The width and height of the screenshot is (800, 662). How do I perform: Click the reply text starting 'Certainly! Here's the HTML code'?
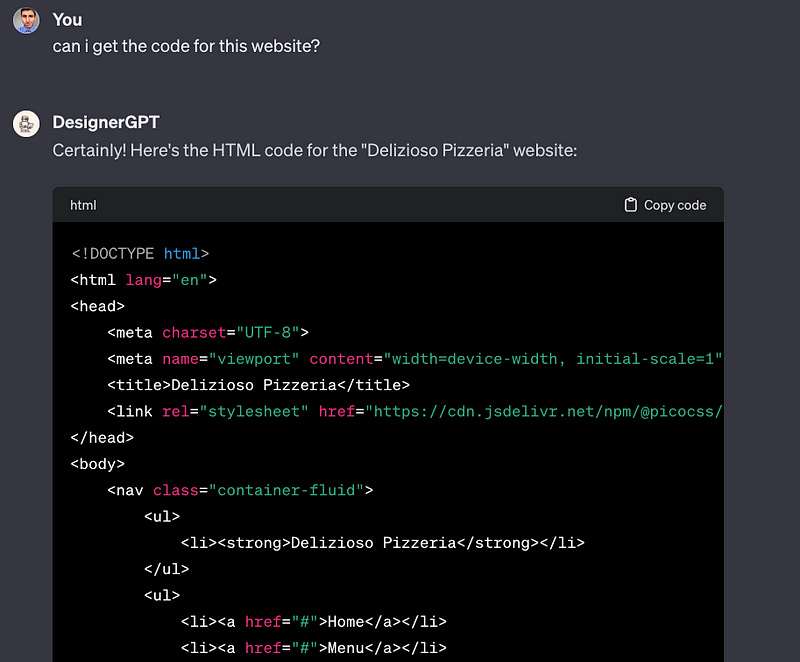pyautogui.click(x=315, y=150)
